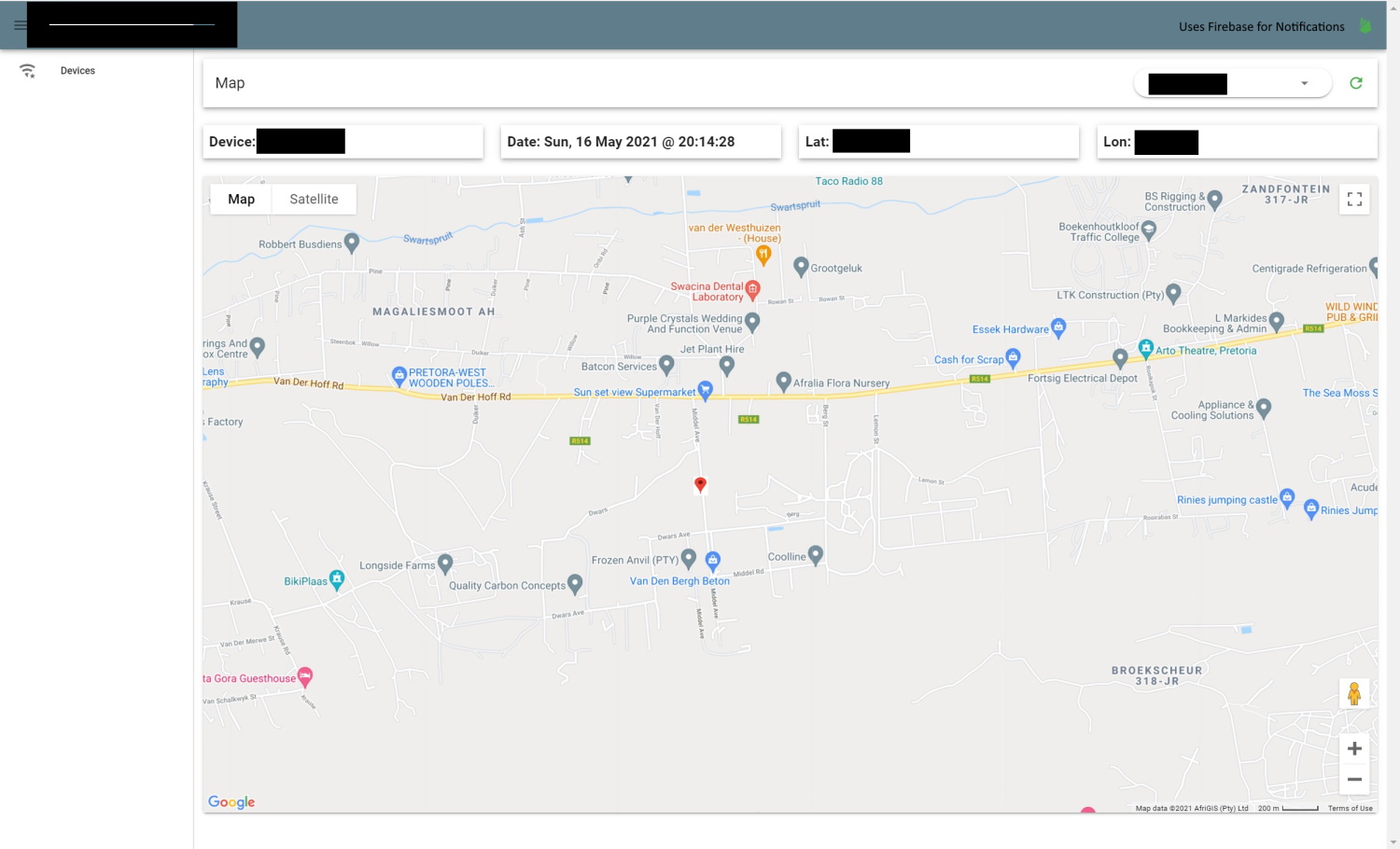Screen dimensions: 1400x849
Task: Select Jet Plant Hire pin
Action: point(727,366)
